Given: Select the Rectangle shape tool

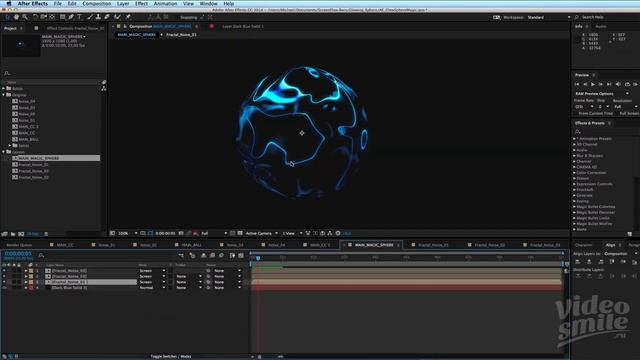Looking at the screenshot, I should (x=62, y=17).
